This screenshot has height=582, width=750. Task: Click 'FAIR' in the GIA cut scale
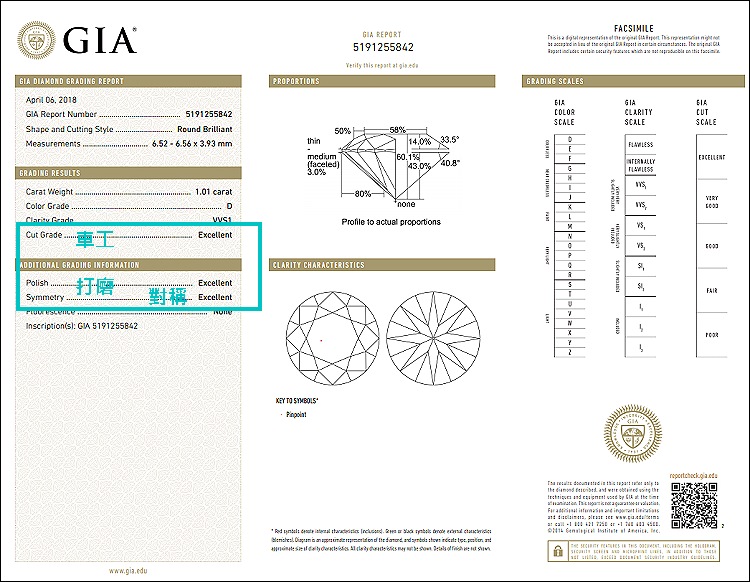(712, 291)
